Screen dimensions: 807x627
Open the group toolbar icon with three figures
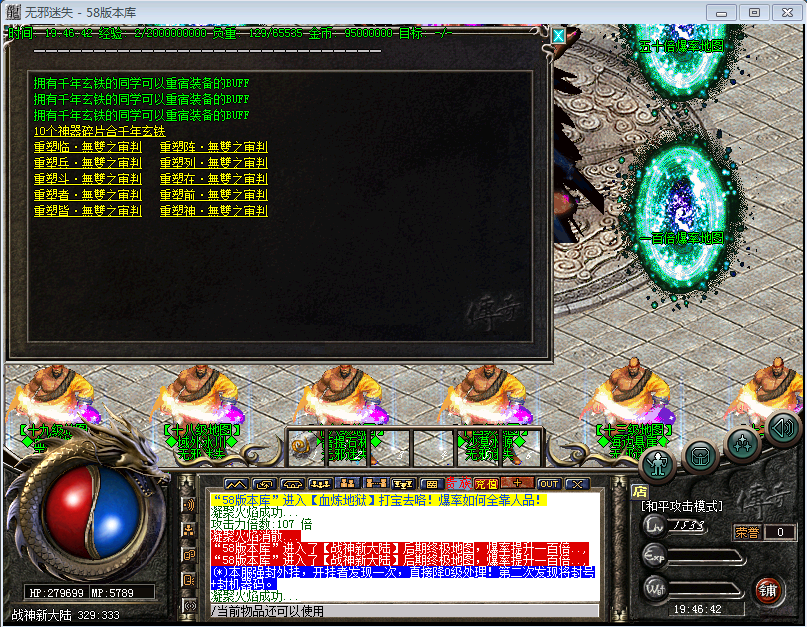pos(320,484)
